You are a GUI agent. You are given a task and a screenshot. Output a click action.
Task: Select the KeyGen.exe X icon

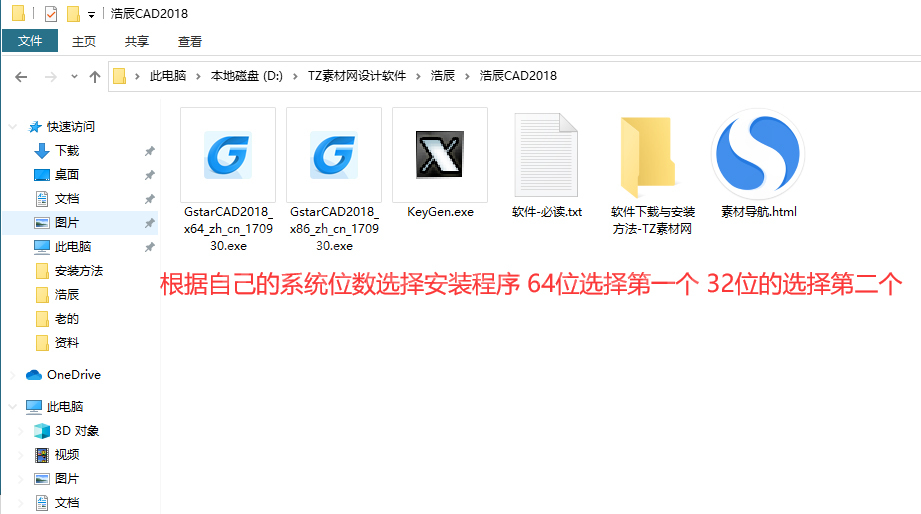coord(440,154)
